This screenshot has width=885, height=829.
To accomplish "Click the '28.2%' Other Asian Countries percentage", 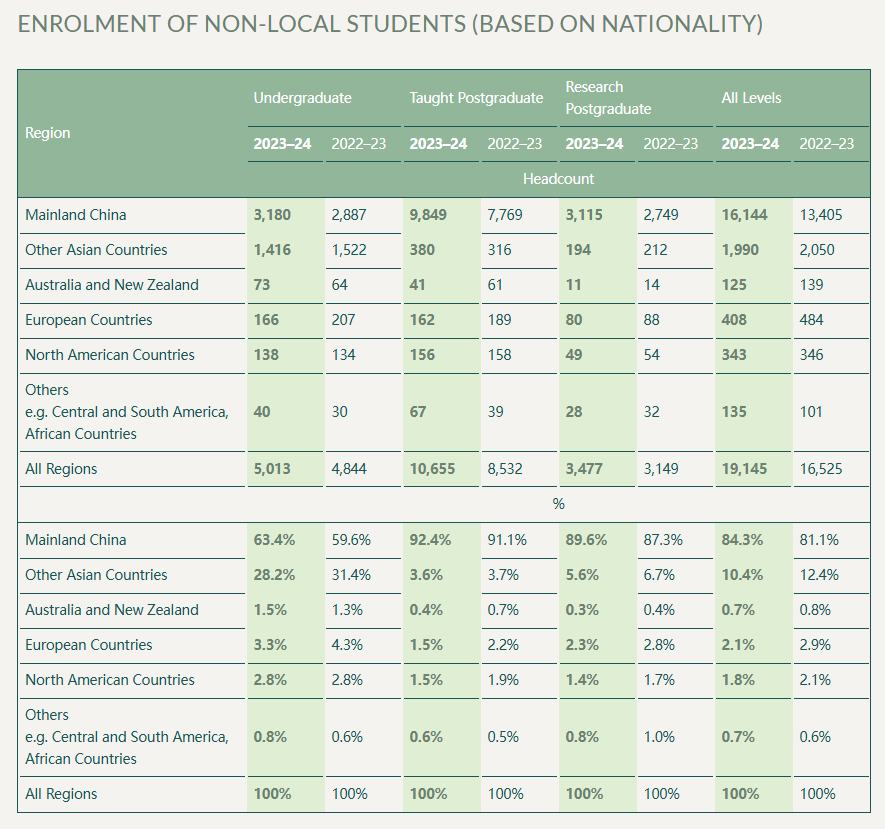I will pos(274,575).
